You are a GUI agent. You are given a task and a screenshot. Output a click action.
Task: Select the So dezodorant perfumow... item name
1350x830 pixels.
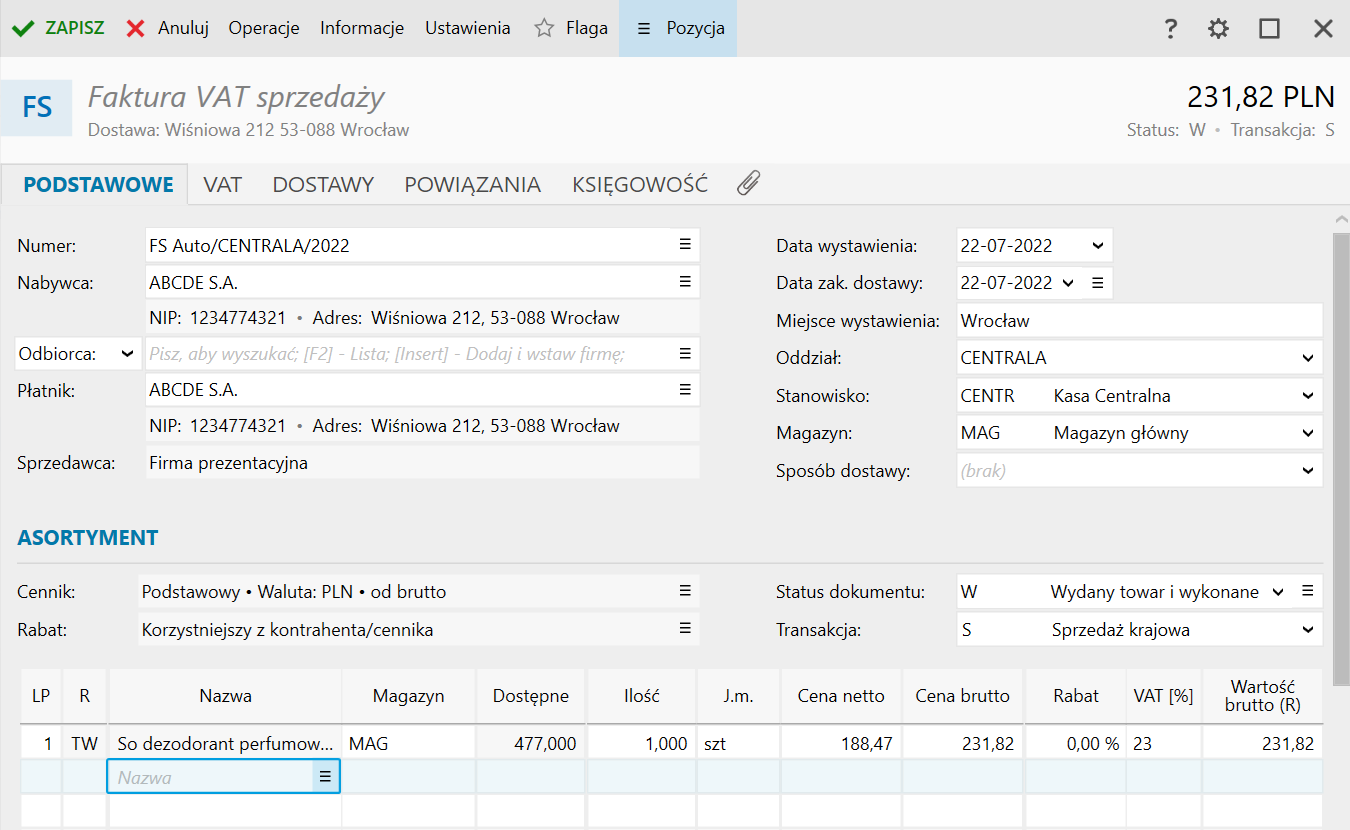click(224, 743)
